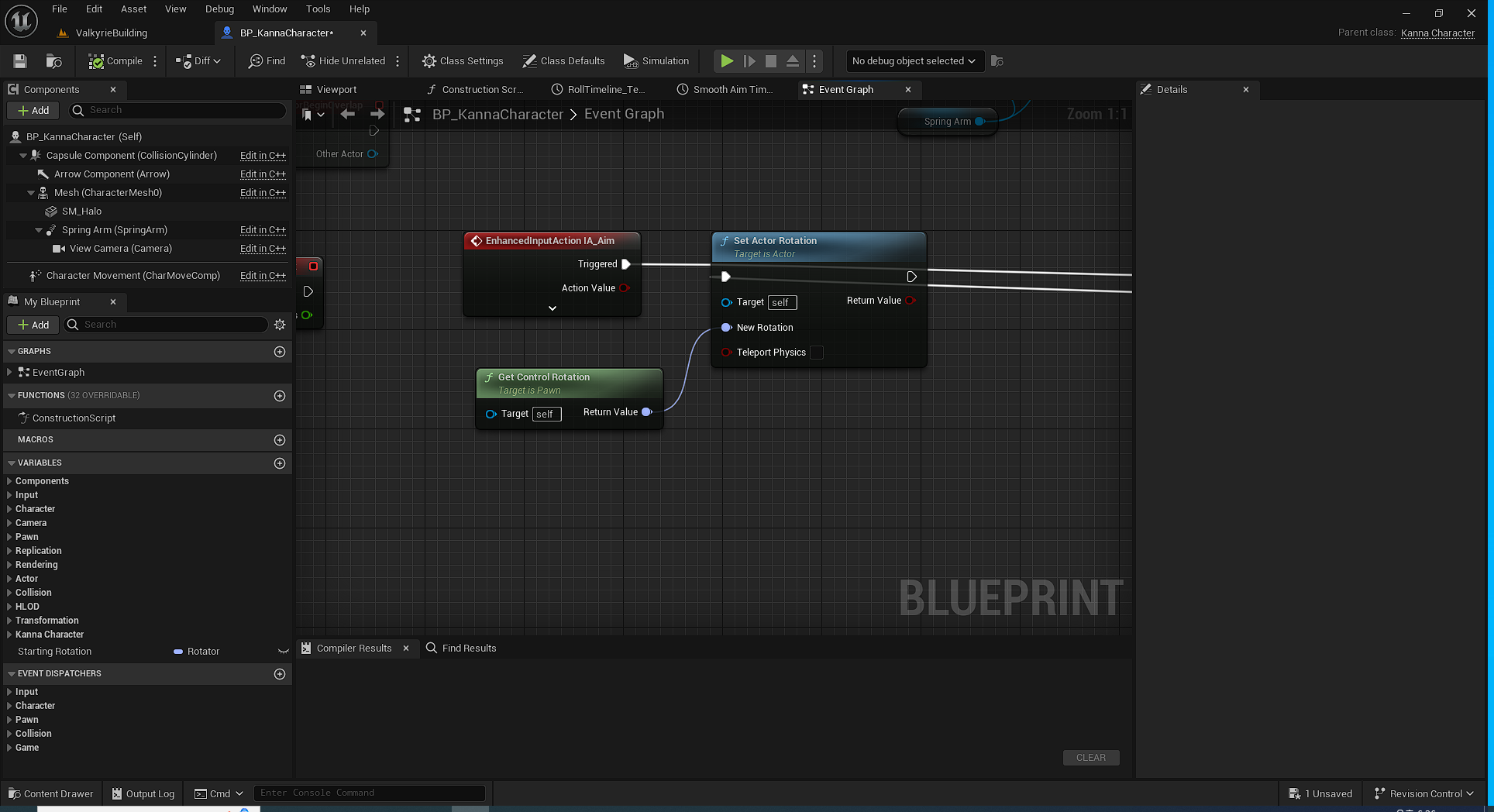Navigate back in graph history
The width and height of the screenshot is (1494, 812).
(x=348, y=115)
